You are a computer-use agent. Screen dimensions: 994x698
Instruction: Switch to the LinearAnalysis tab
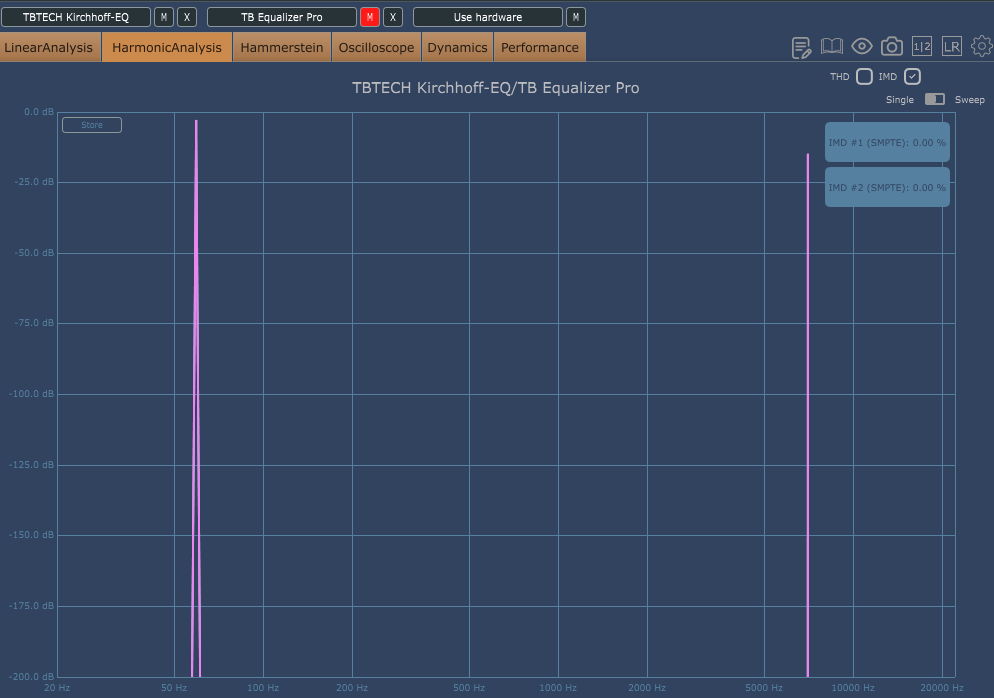[49, 47]
